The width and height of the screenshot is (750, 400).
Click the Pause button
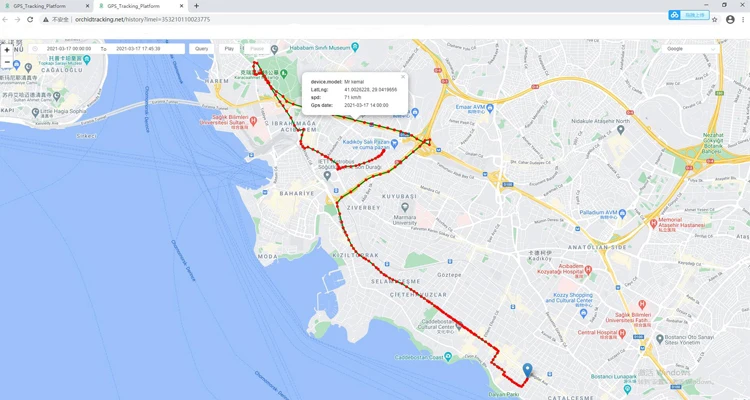point(257,49)
